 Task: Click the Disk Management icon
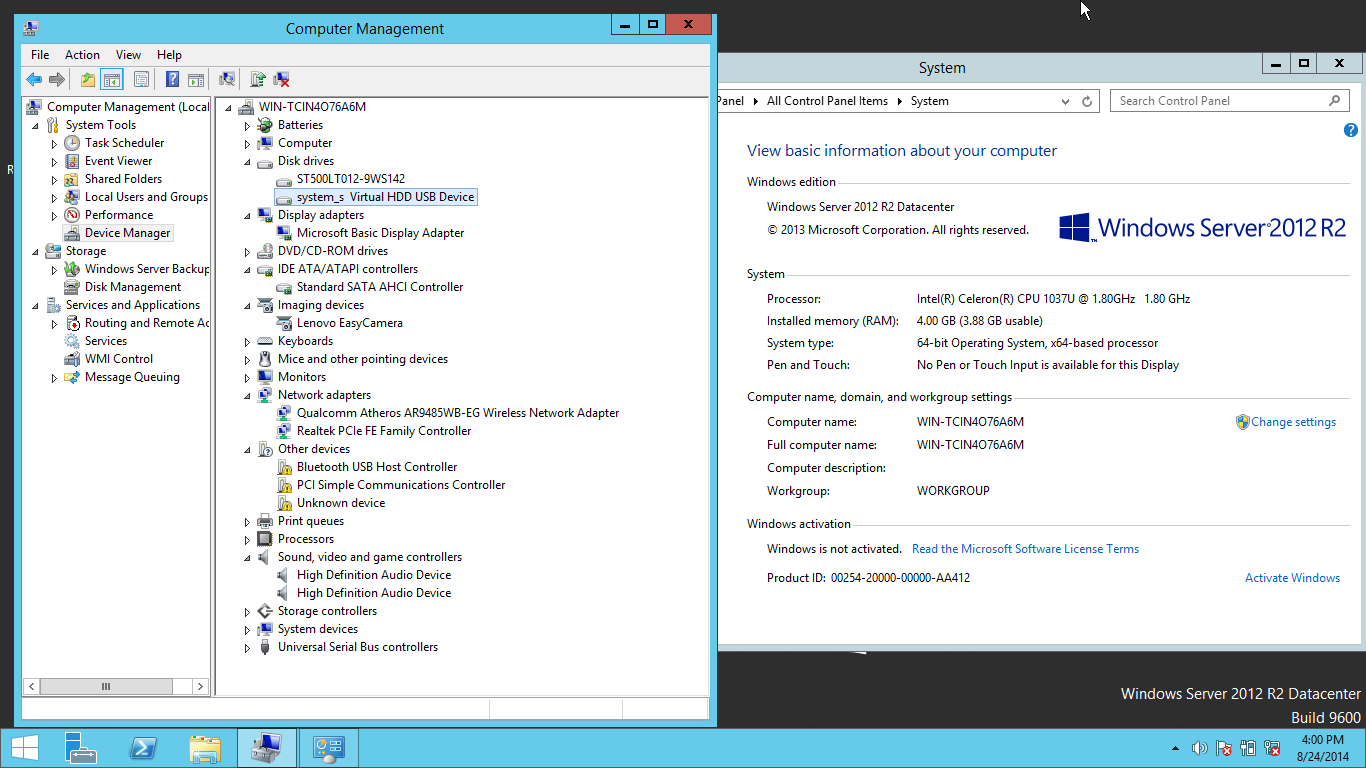pyautogui.click(x=72, y=287)
